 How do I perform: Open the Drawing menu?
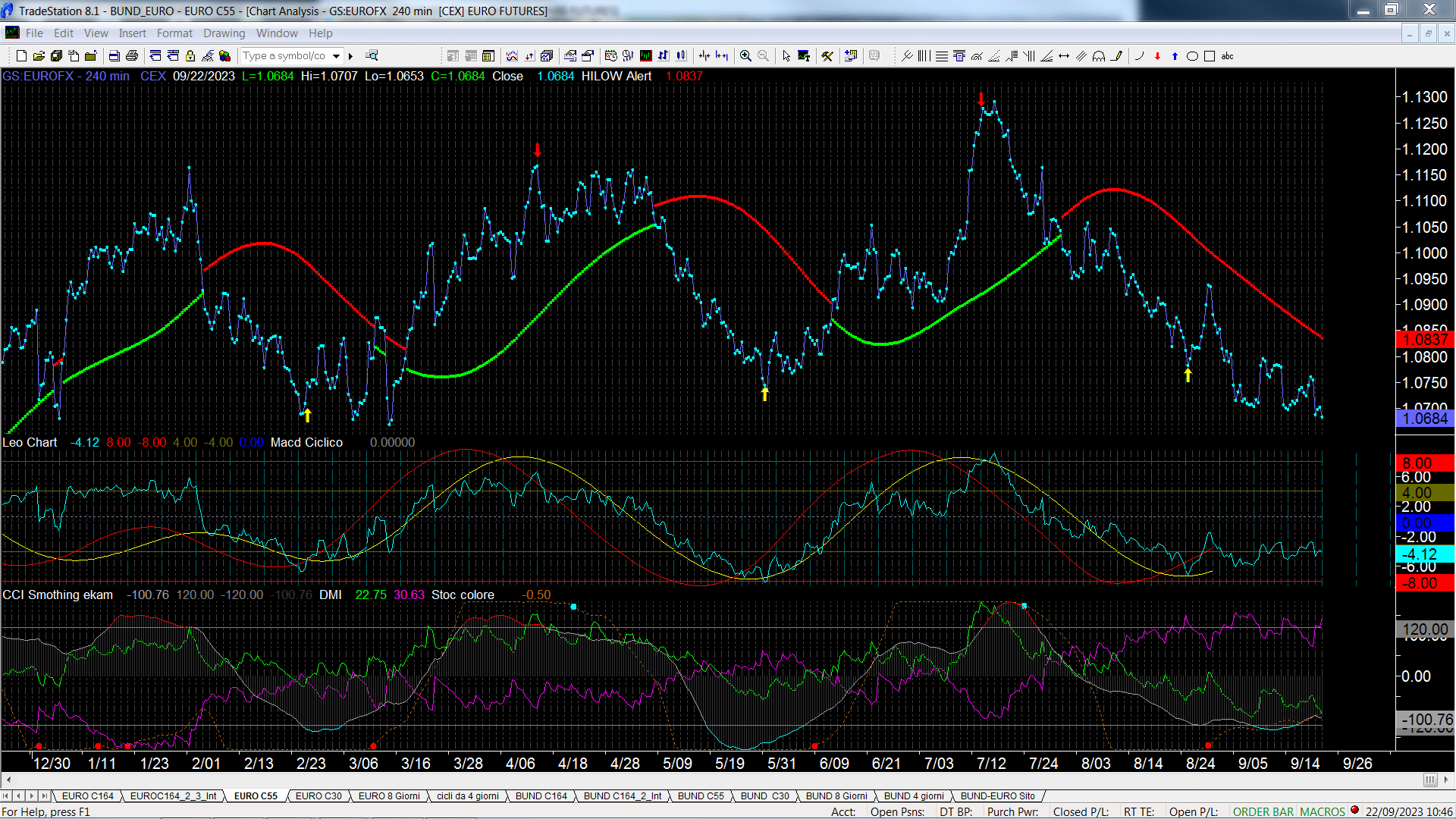[x=224, y=33]
